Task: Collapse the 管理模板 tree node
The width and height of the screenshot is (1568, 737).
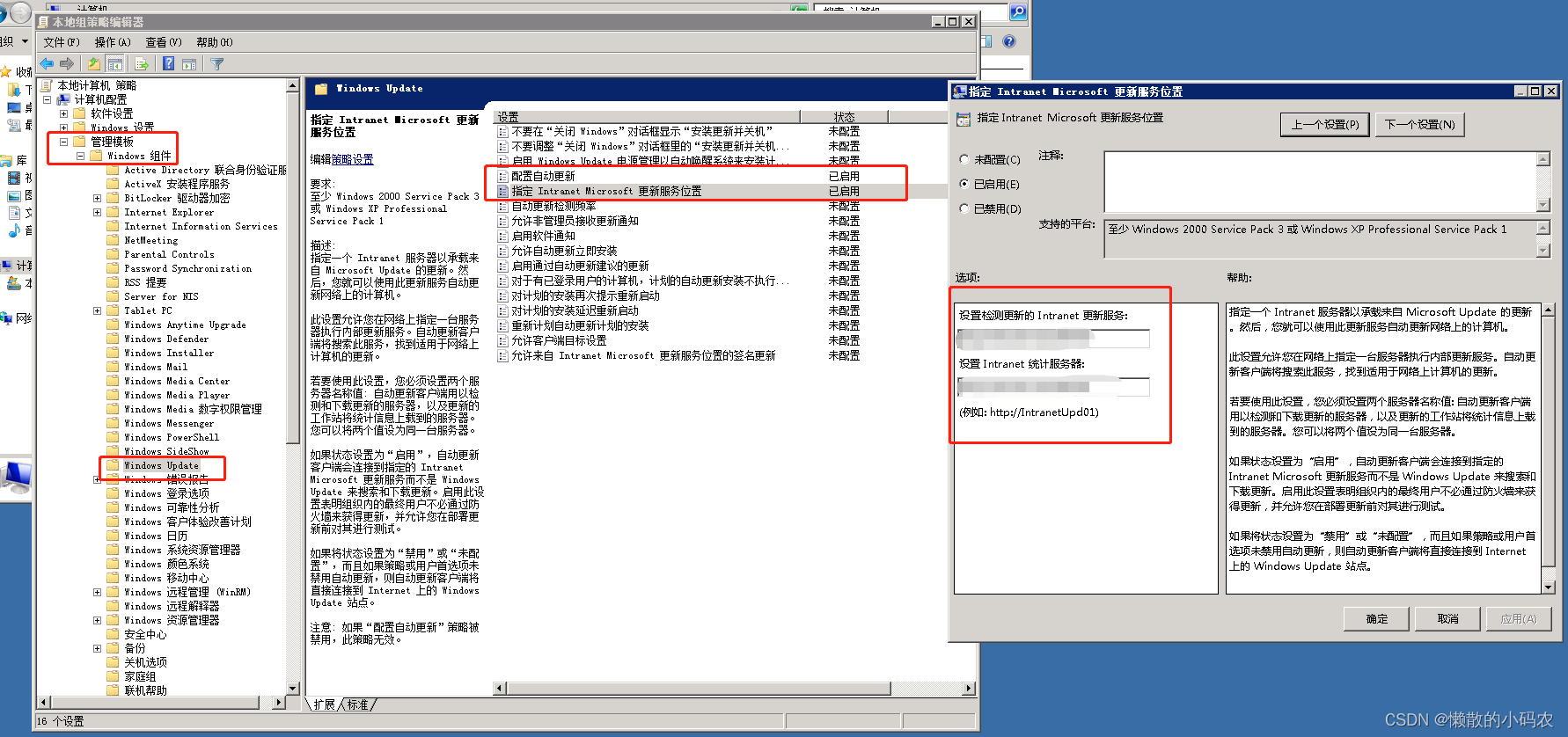Action: click(x=63, y=142)
